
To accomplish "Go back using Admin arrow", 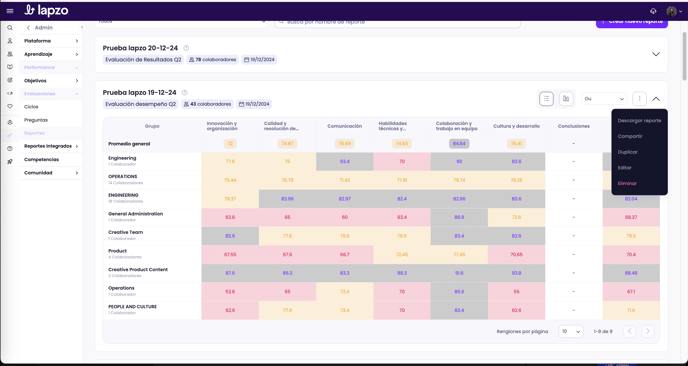I will click(x=29, y=28).
